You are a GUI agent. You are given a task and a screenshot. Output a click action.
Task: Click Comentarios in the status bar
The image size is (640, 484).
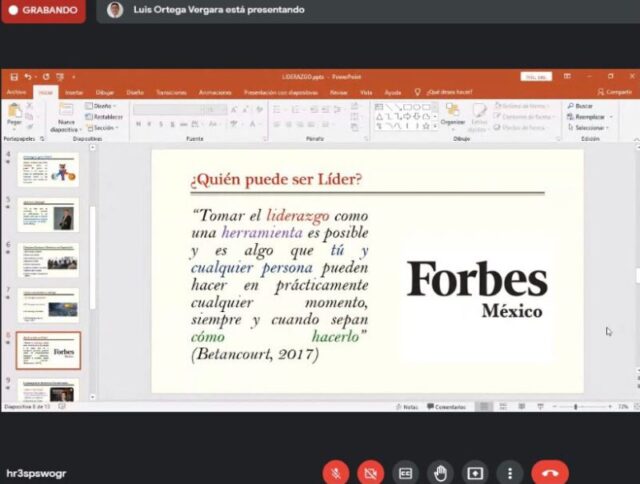[x=446, y=407]
